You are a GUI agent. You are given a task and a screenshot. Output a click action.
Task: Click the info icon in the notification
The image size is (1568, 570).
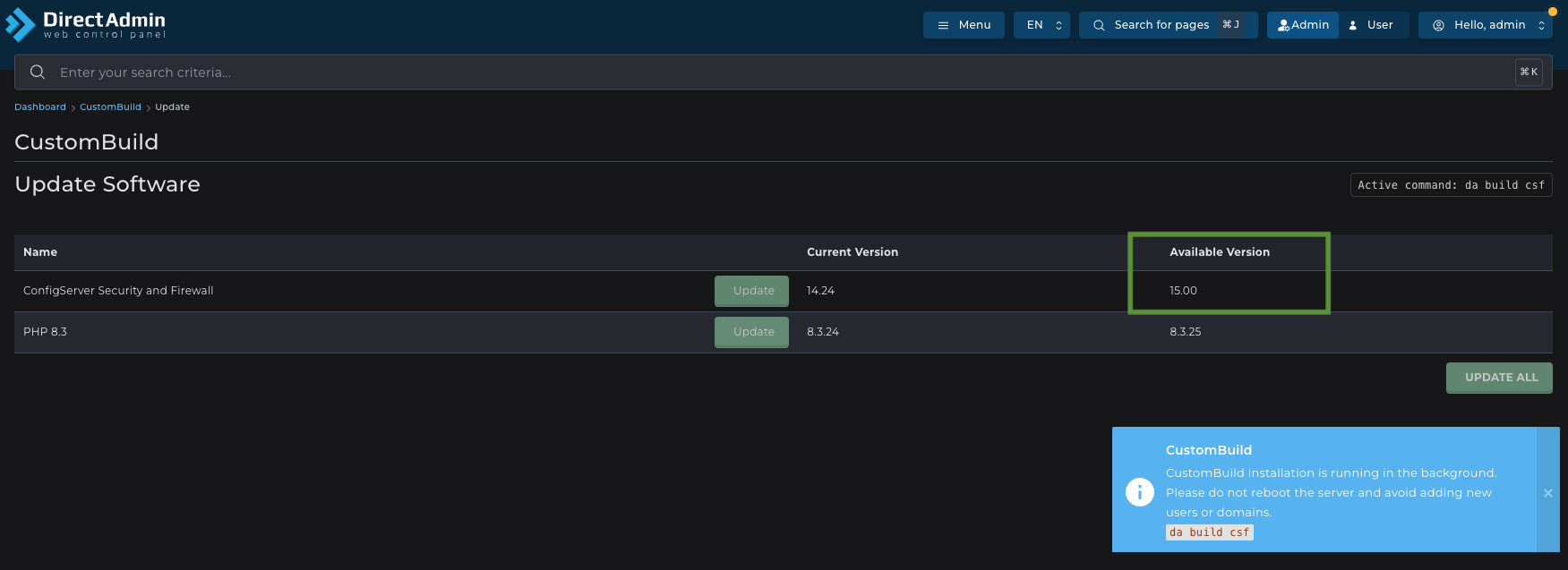1140,492
